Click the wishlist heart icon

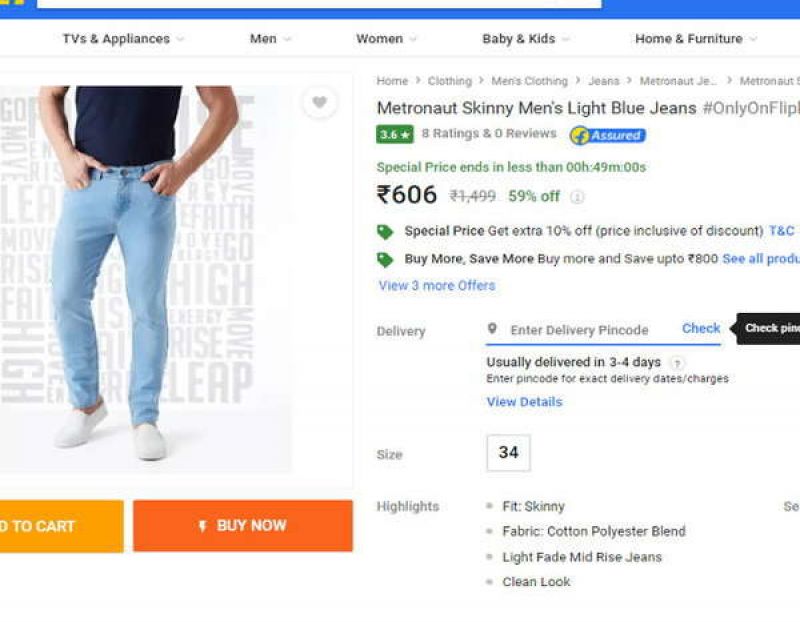(318, 102)
